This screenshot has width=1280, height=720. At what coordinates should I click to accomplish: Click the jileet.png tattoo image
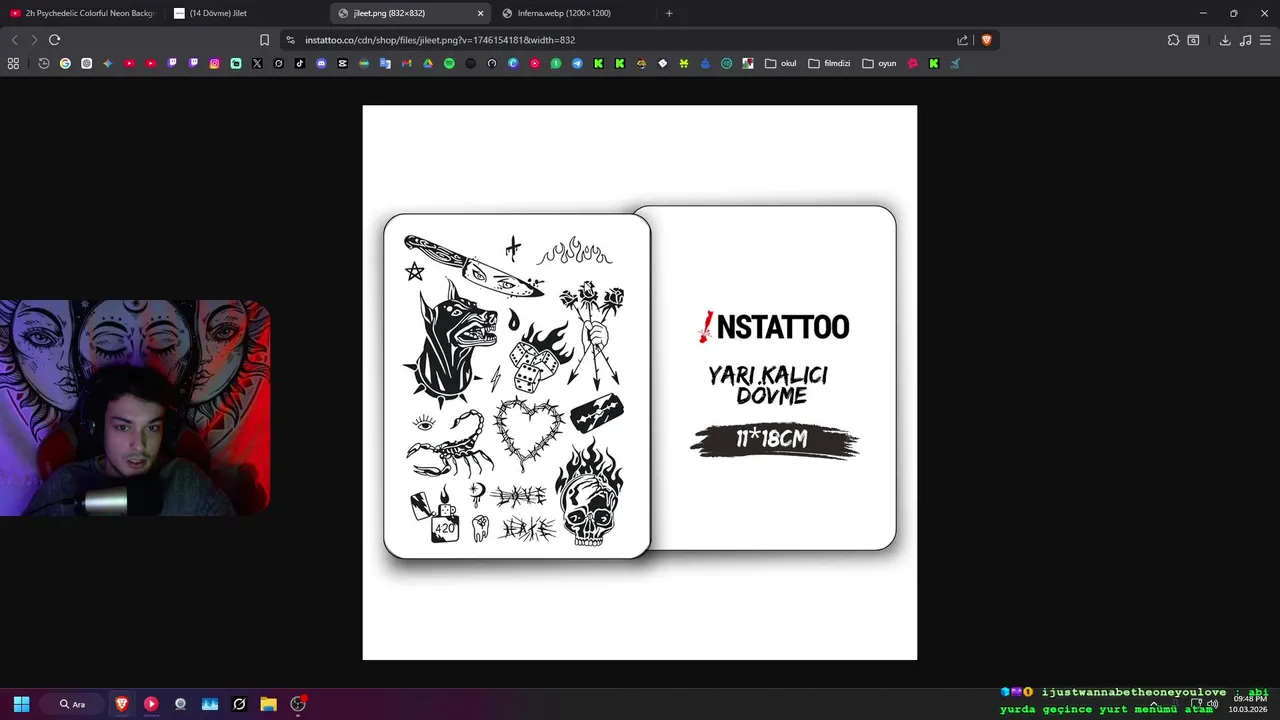(640, 382)
